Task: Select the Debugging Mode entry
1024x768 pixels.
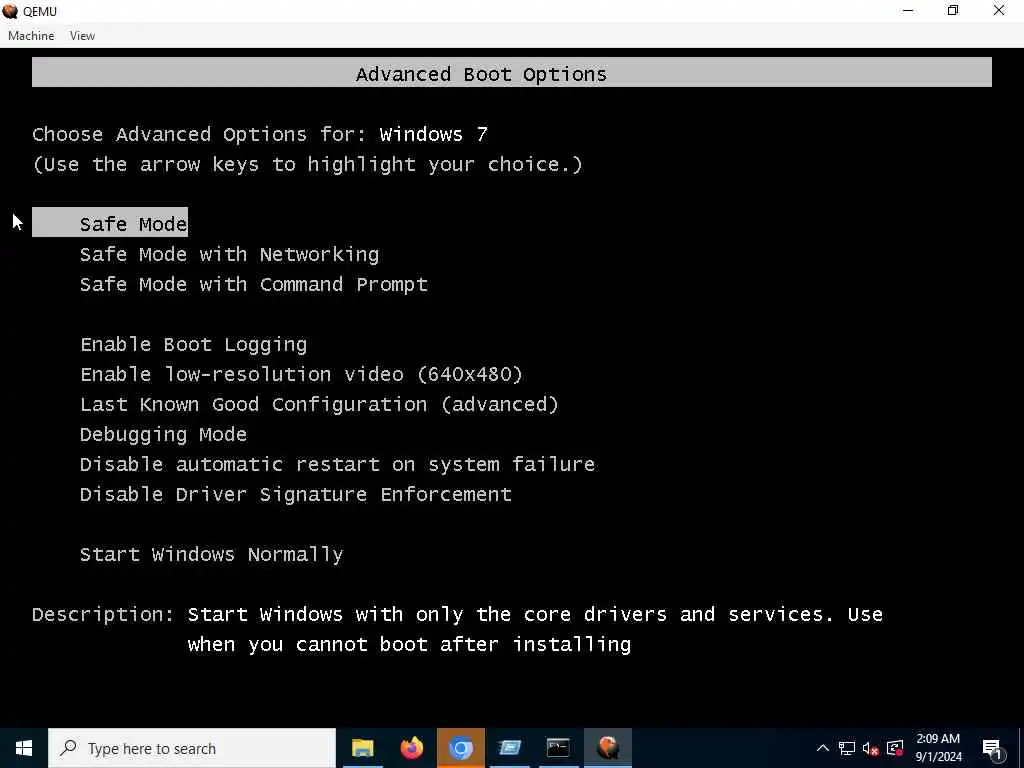Action: [x=163, y=434]
